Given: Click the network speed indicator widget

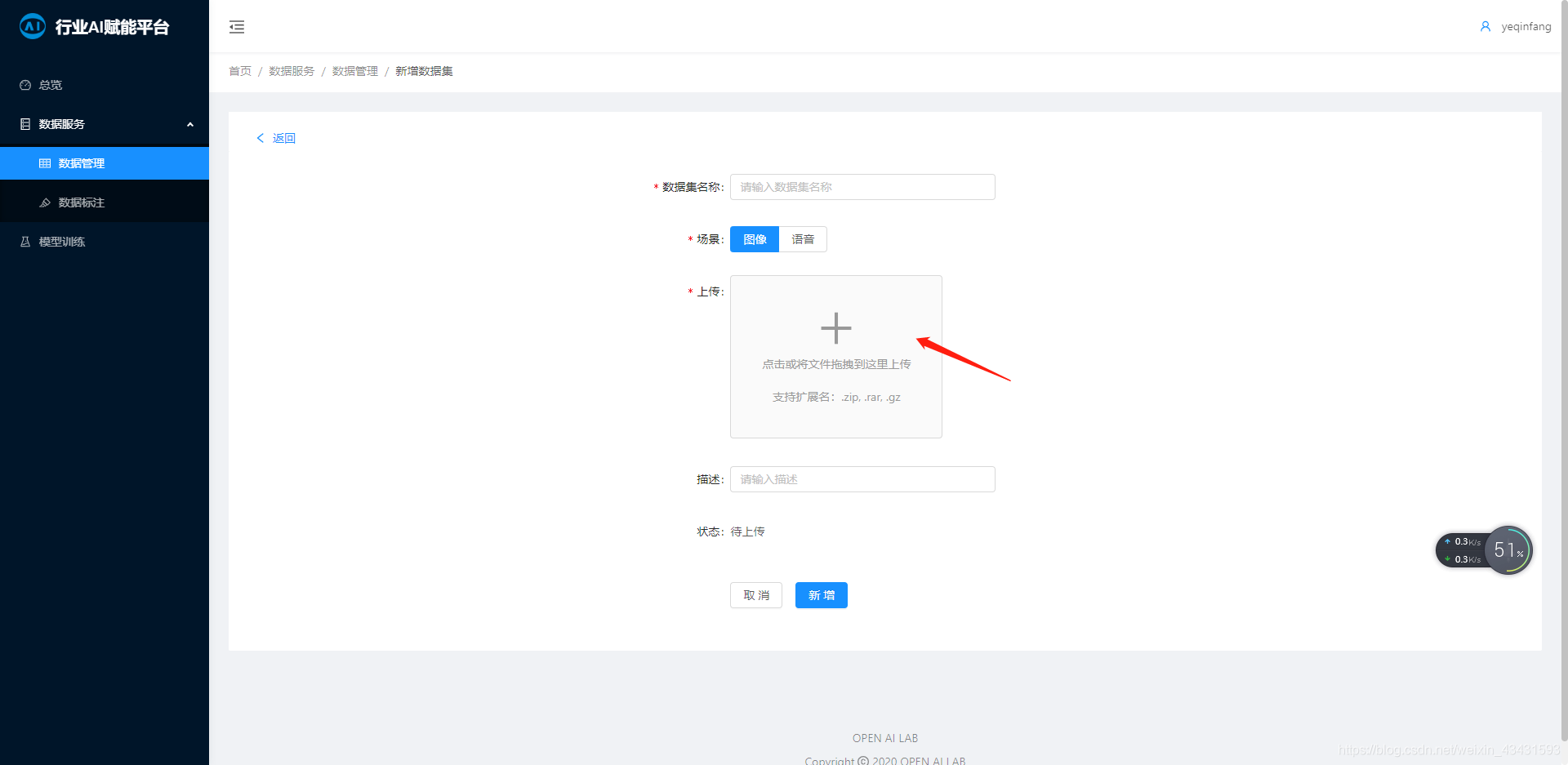Looking at the screenshot, I should click(x=1461, y=550).
